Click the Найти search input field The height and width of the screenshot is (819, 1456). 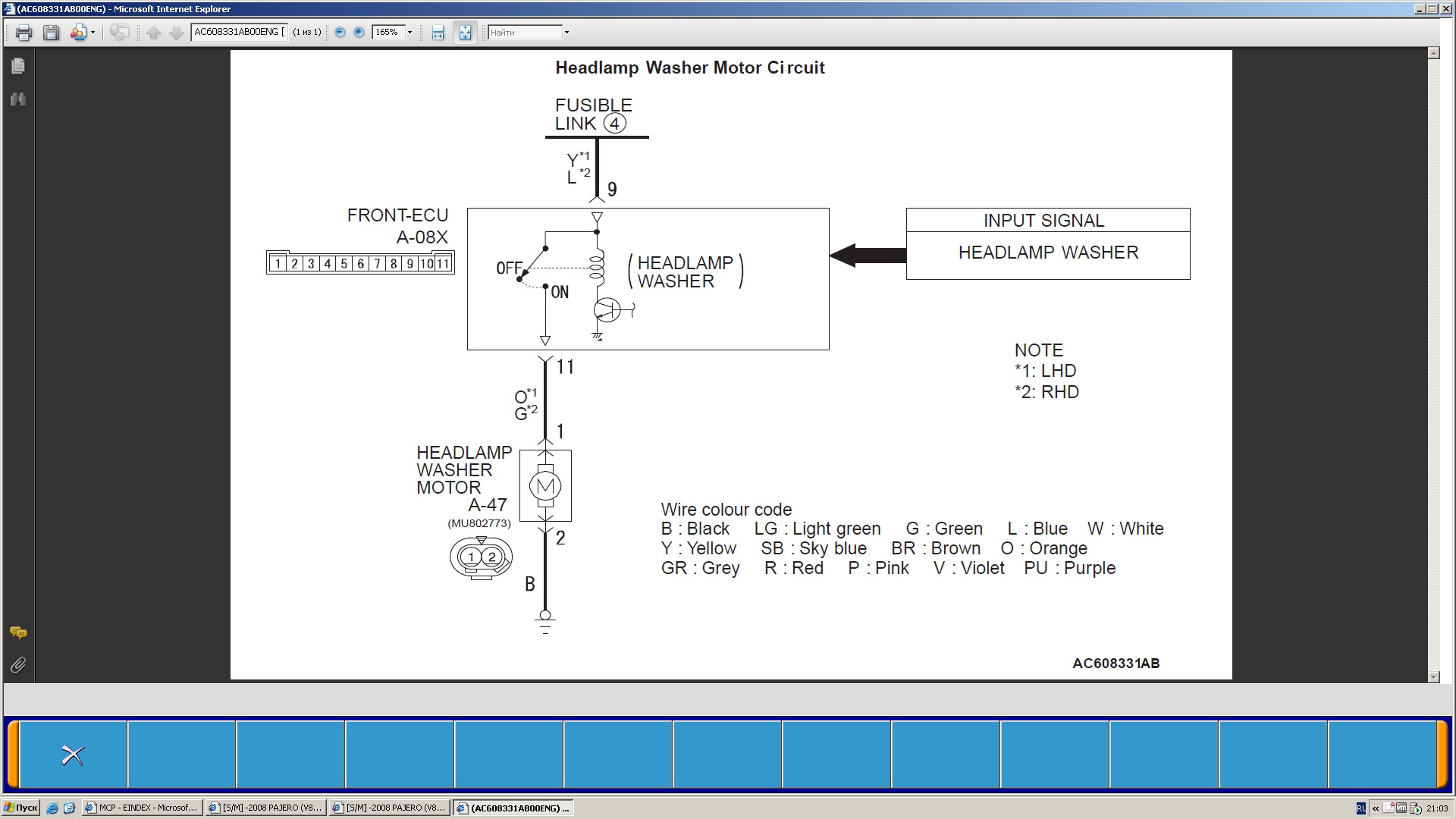(524, 33)
